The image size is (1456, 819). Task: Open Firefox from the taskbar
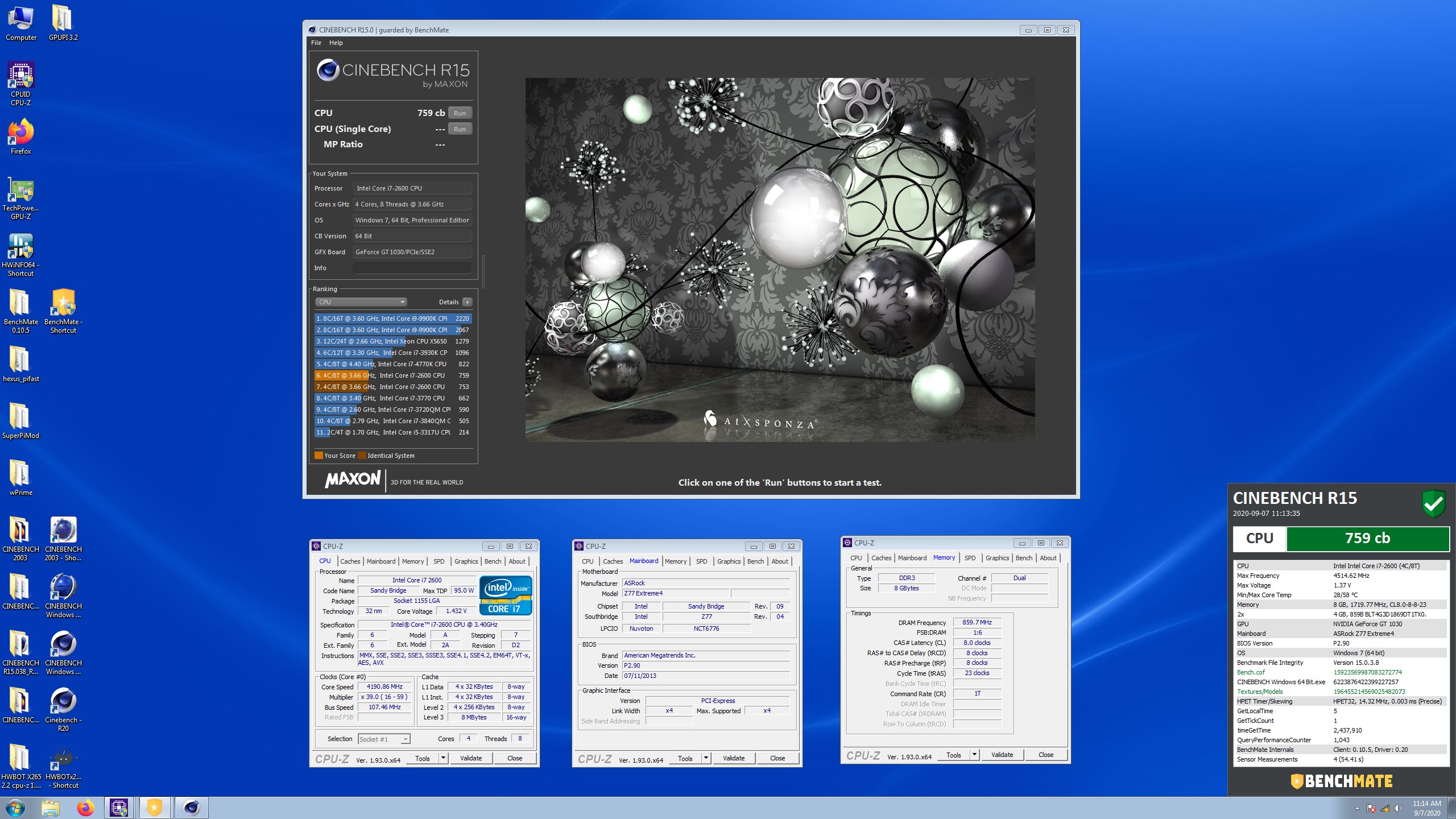[85, 808]
